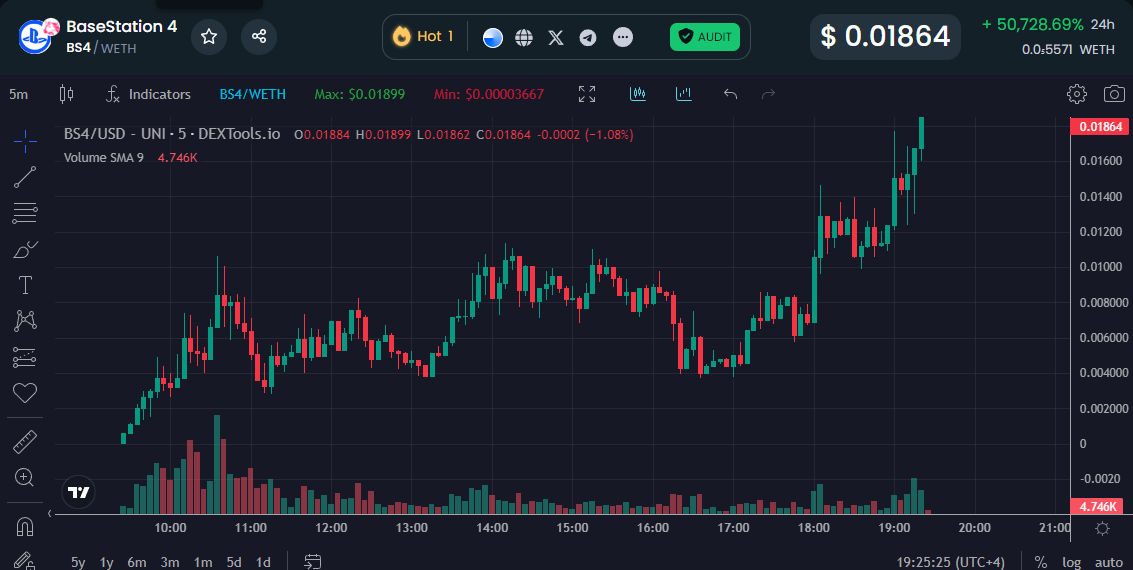Screen dimensions: 1133x570
Task: Change the 5m chart interval
Action: click(19, 94)
